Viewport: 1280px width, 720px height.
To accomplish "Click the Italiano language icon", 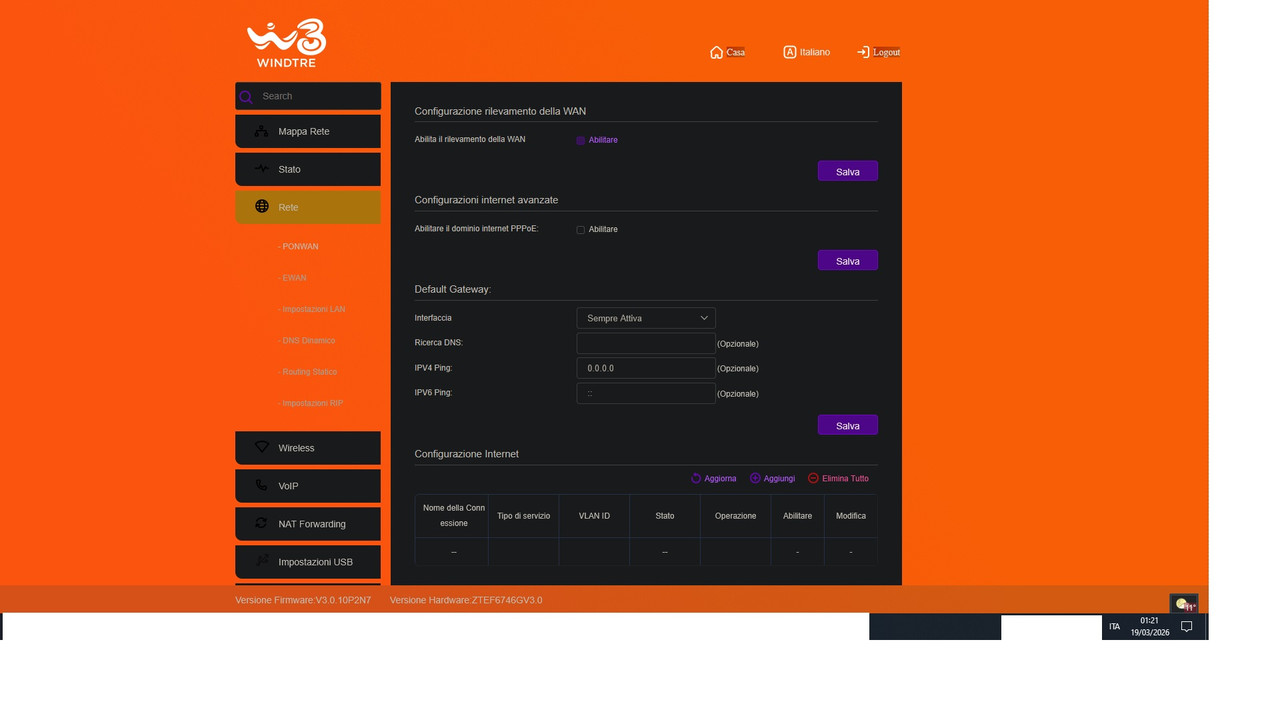I will 789,52.
